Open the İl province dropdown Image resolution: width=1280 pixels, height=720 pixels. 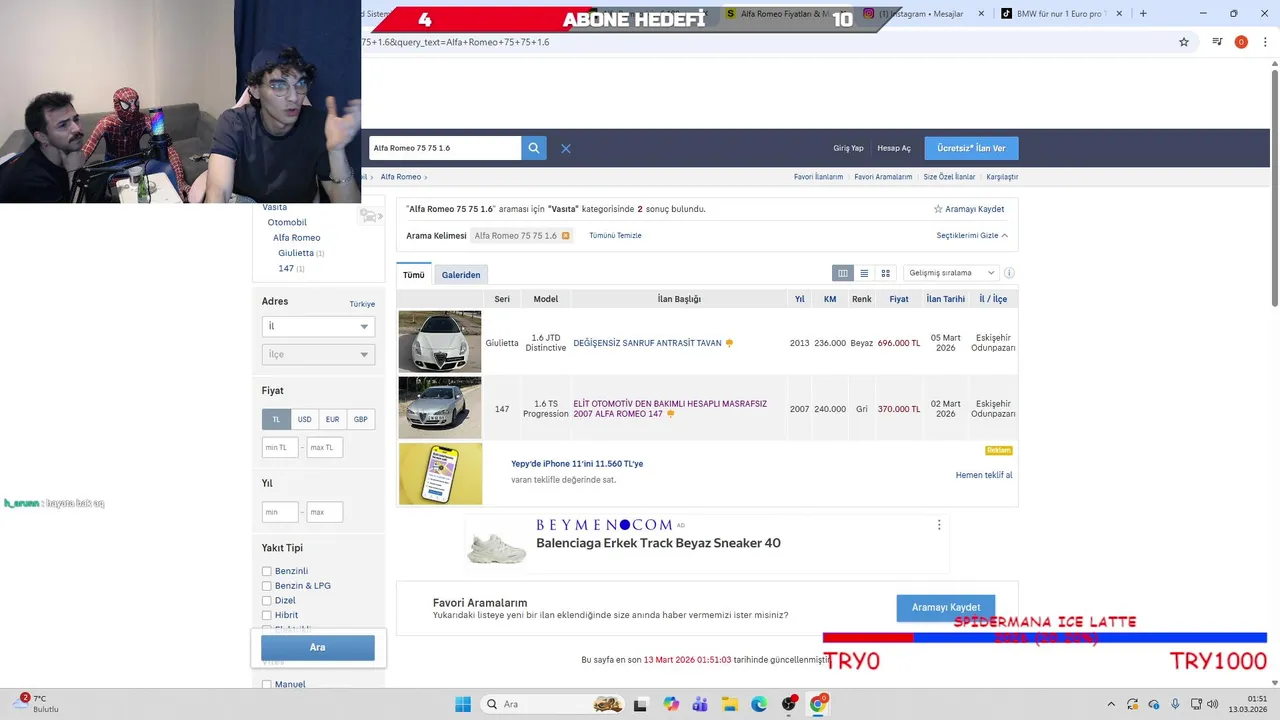(x=318, y=326)
